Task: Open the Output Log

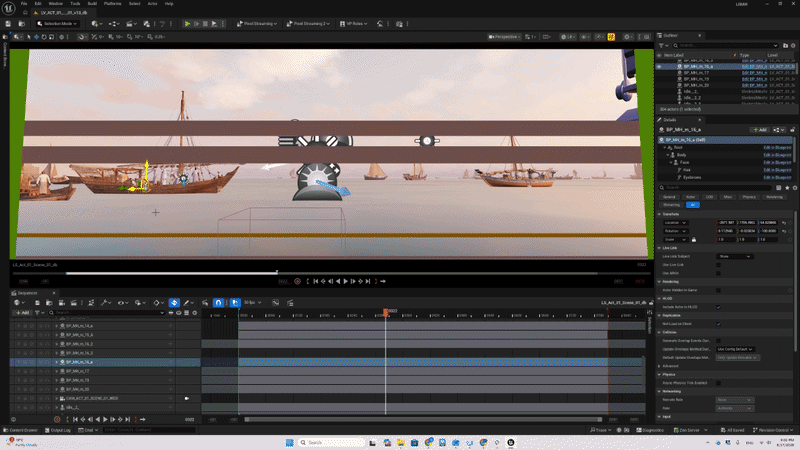Action: (x=58, y=430)
